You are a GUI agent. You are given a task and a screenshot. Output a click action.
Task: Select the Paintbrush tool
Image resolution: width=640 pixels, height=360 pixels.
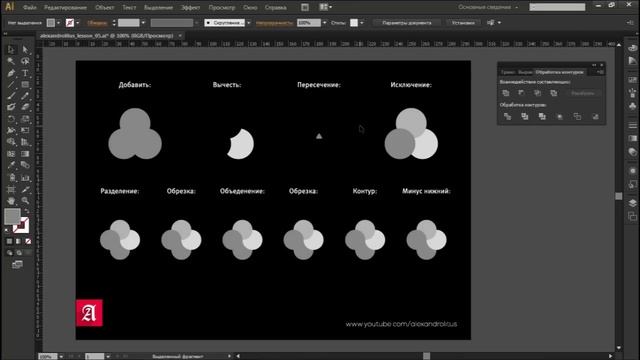[x=11, y=96]
